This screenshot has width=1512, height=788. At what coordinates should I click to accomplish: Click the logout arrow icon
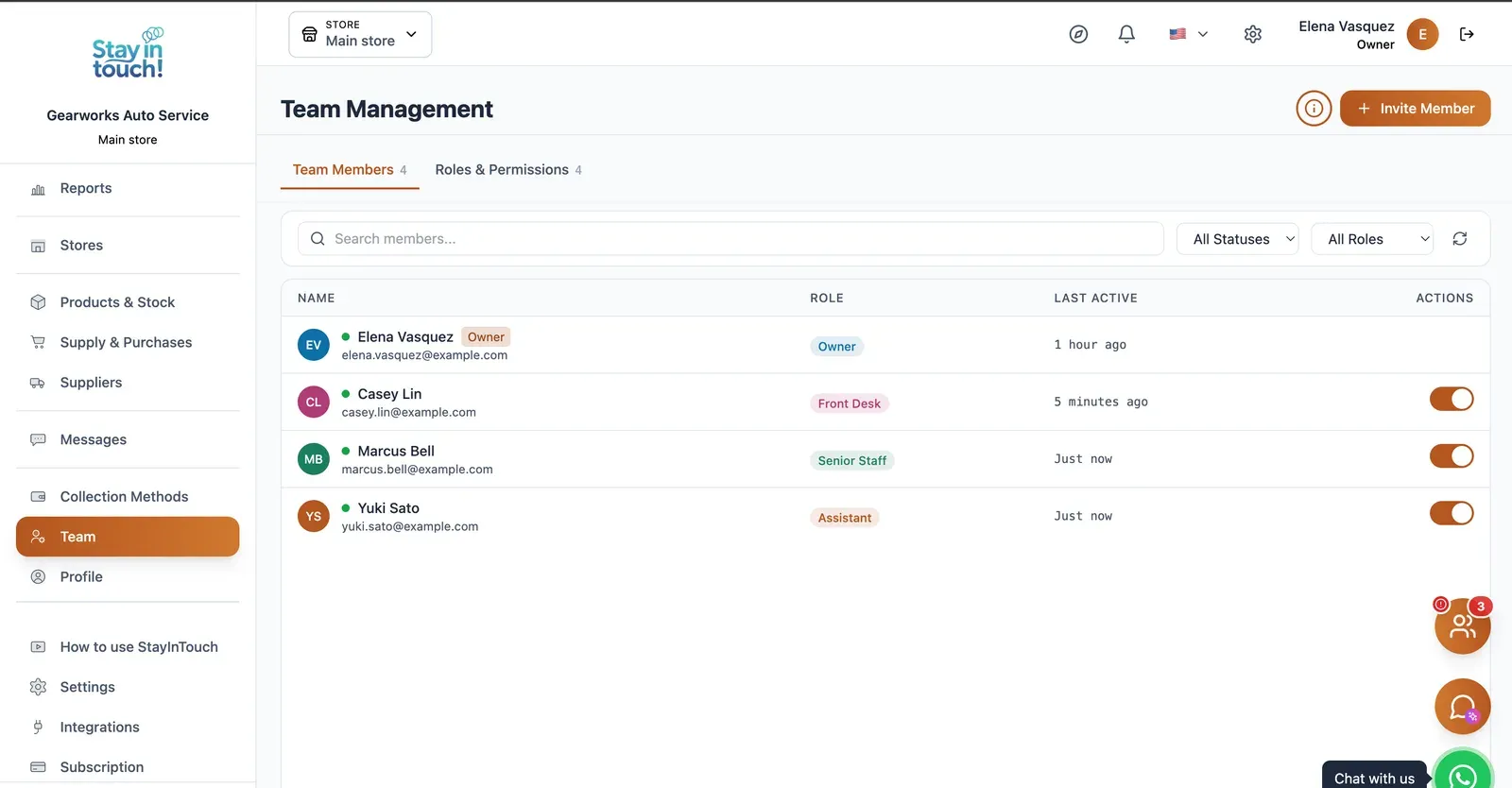pos(1467,34)
